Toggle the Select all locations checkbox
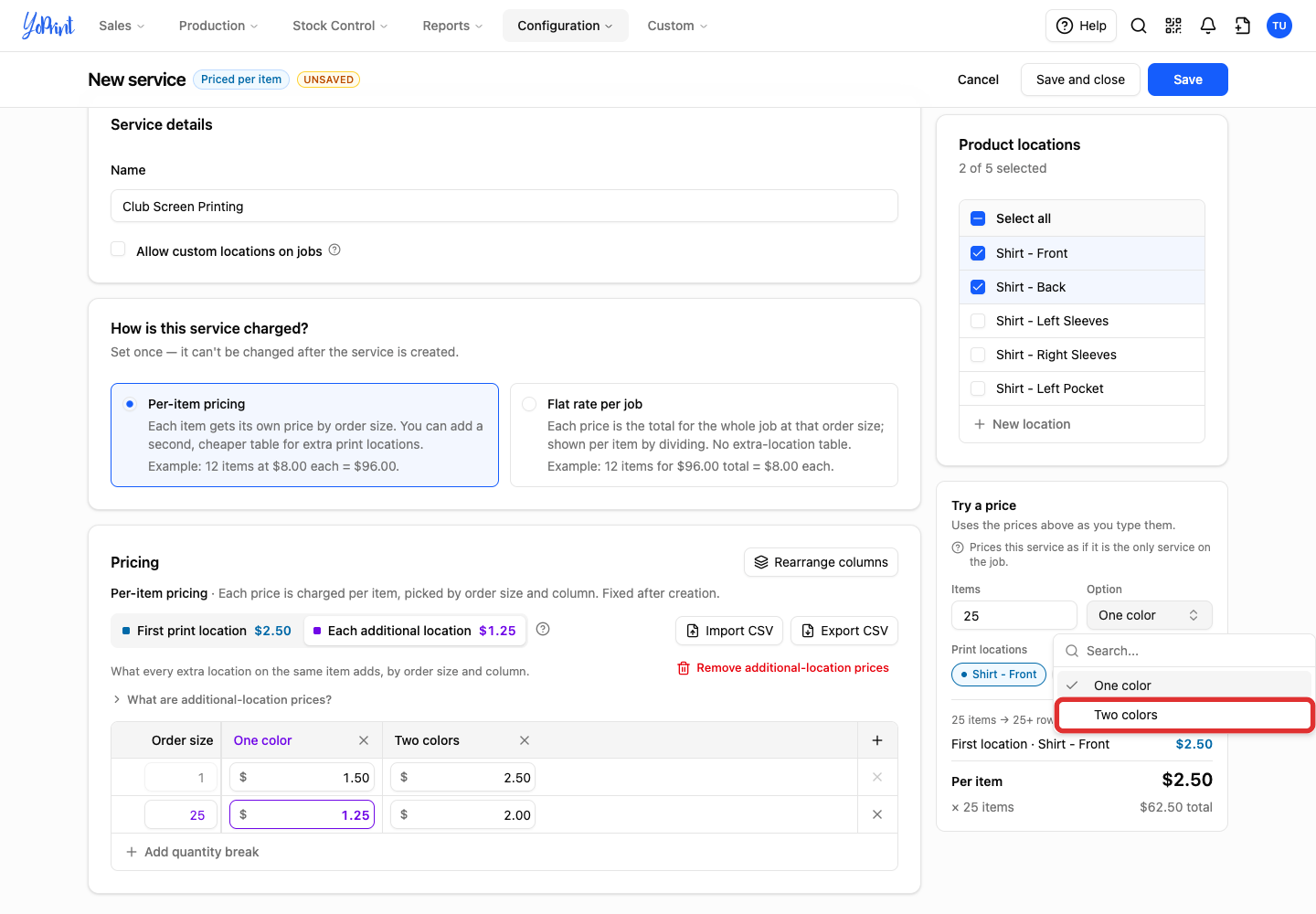Screen dimensions: 1316x914 coord(978,218)
